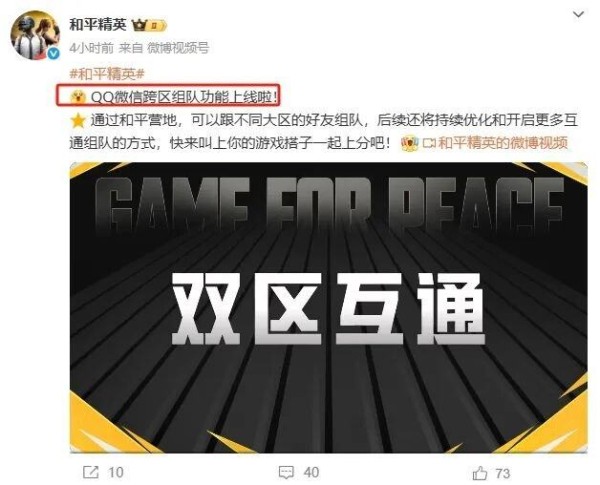This screenshot has width=600, height=485.
Task: Open the 和平精英 account name link
Action: point(98,25)
